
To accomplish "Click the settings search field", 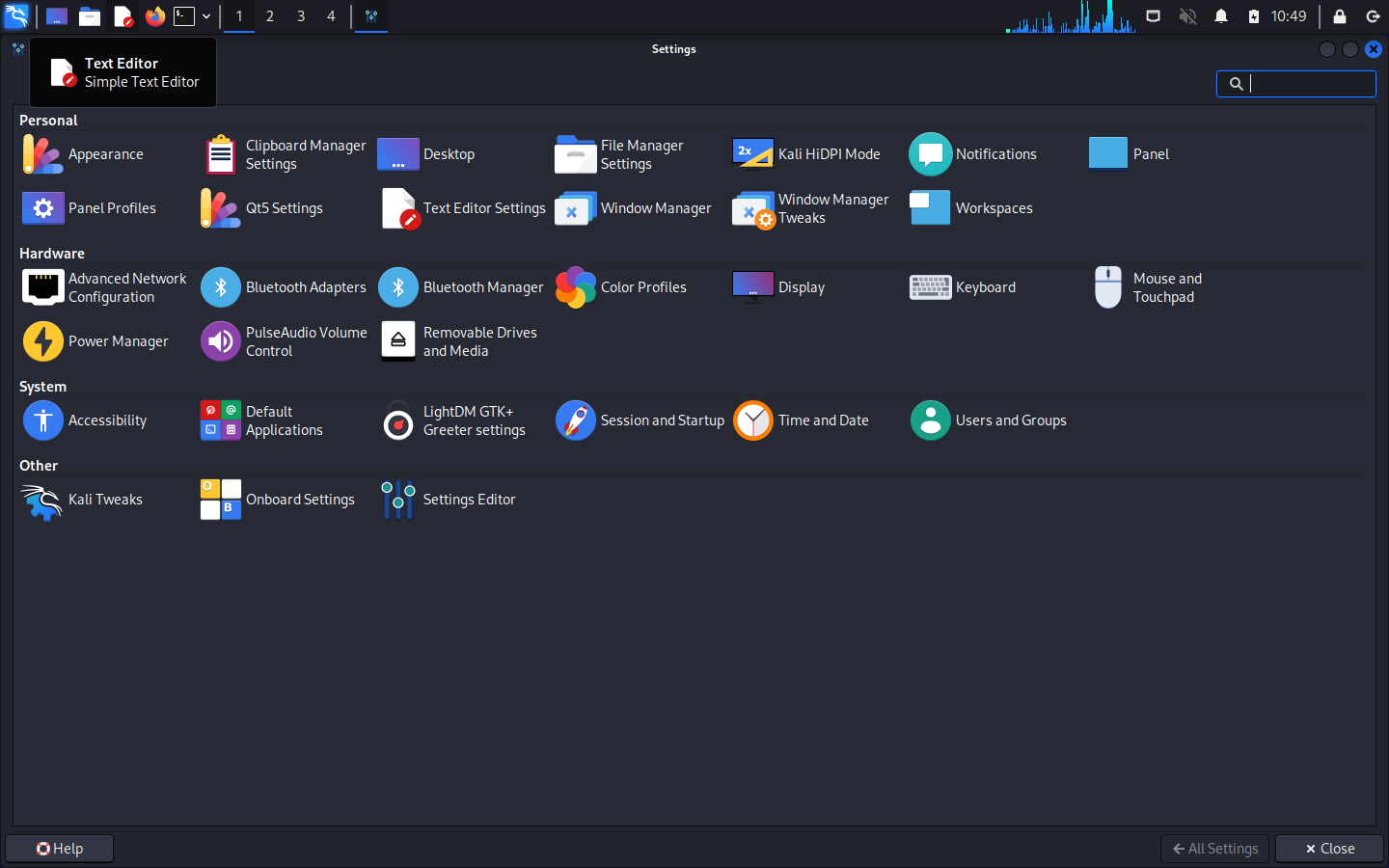I will pos(1295,84).
